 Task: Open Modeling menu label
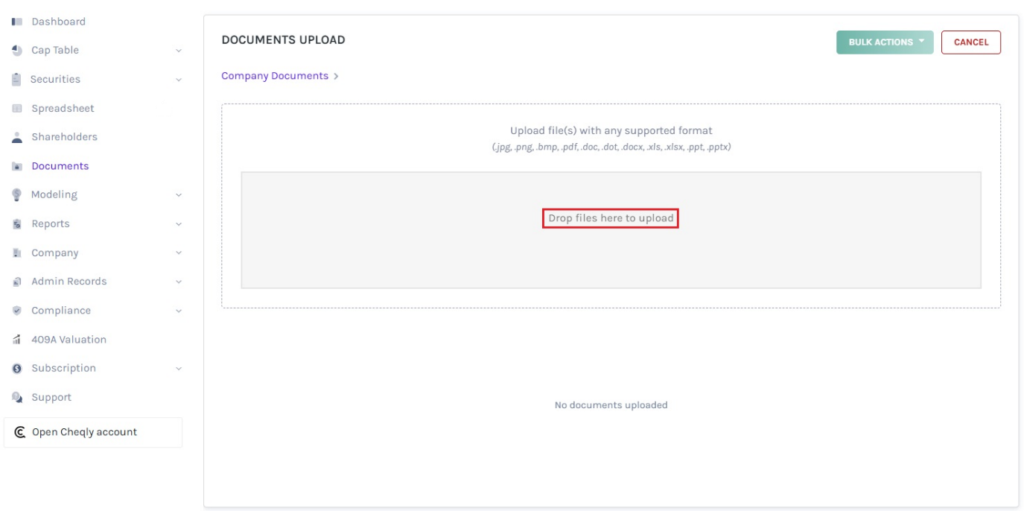pyautogui.click(x=54, y=195)
